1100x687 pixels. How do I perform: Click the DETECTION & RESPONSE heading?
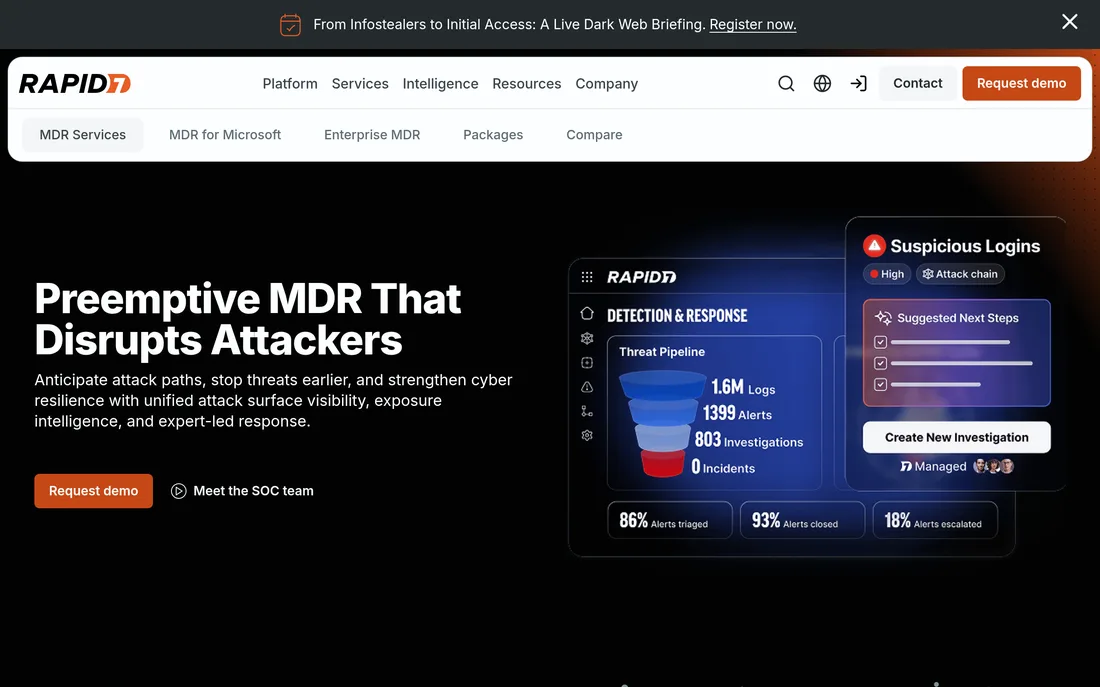point(677,316)
